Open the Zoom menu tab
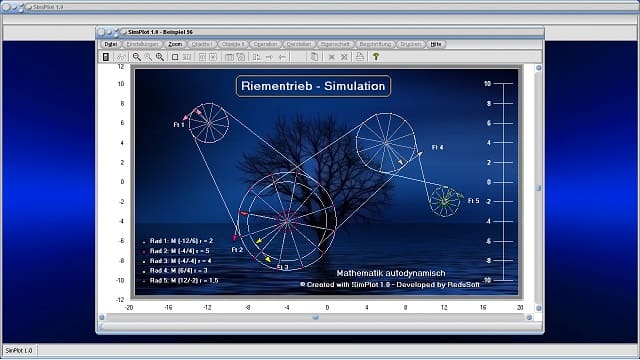 (175, 44)
